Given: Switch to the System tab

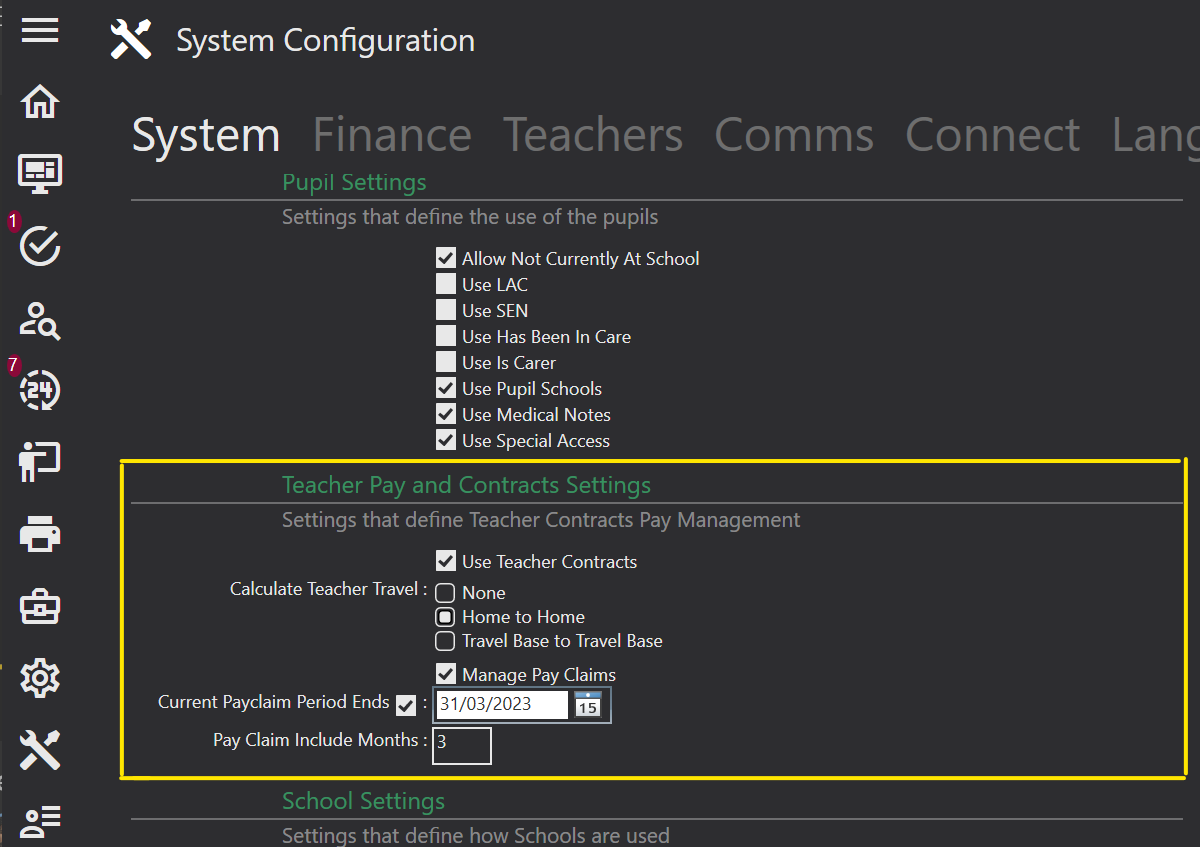Looking at the screenshot, I should tap(206, 135).
